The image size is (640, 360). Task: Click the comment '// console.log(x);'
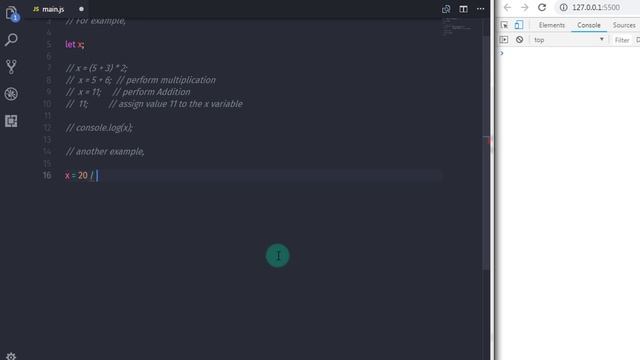(x=99, y=128)
